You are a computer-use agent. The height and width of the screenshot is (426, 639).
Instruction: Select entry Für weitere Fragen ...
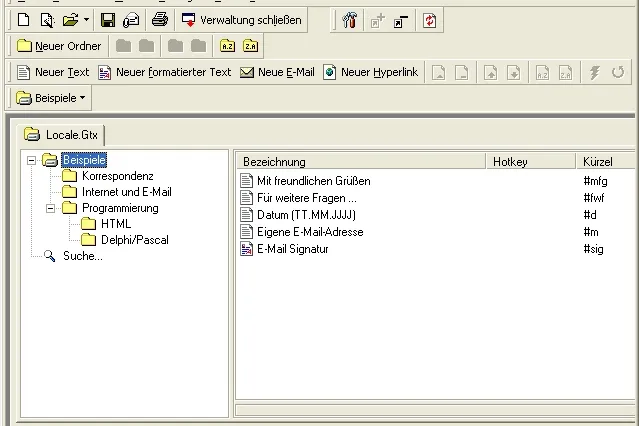(306, 198)
